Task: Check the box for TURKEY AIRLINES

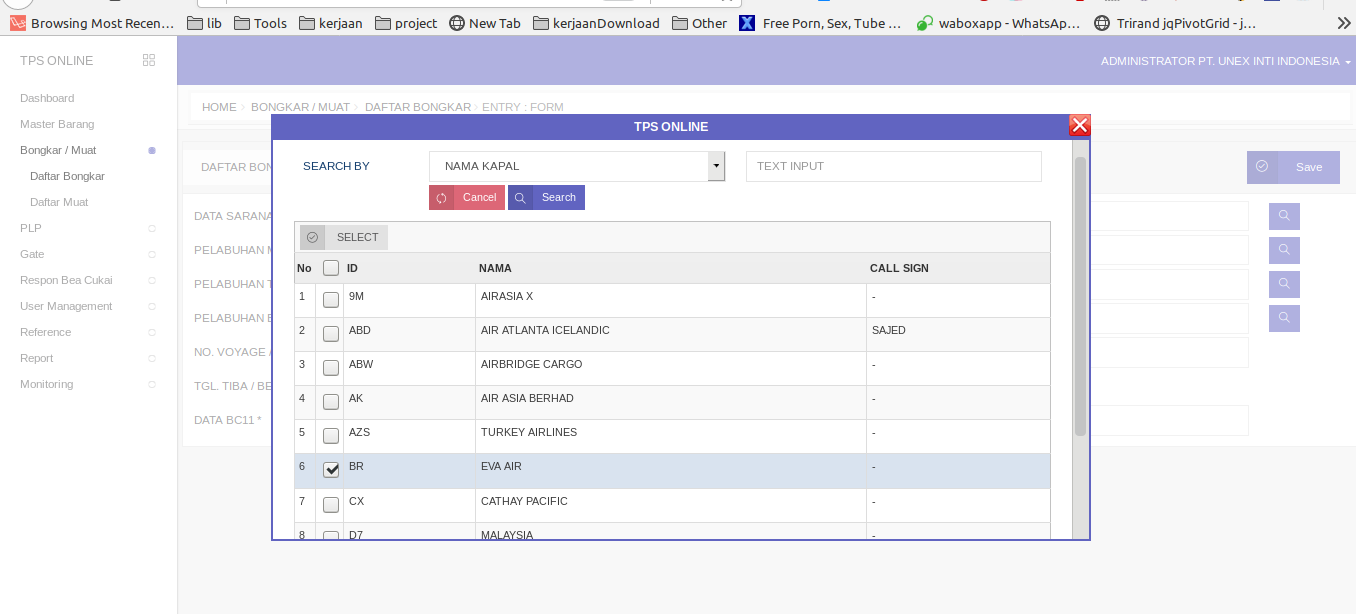Action: pyautogui.click(x=331, y=436)
